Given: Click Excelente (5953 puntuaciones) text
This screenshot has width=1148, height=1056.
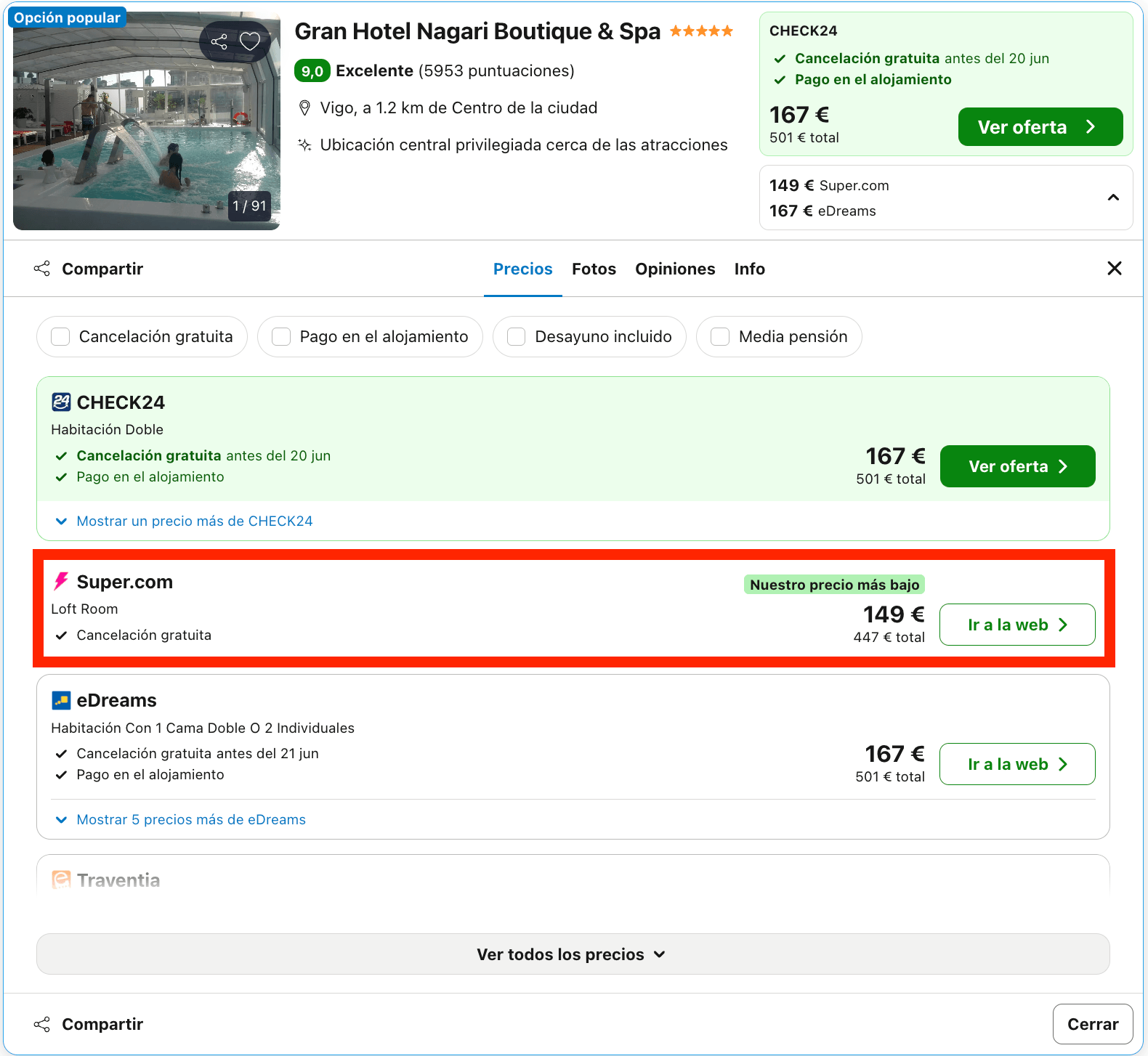Looking at the screenshot, I should pos(455,71).
